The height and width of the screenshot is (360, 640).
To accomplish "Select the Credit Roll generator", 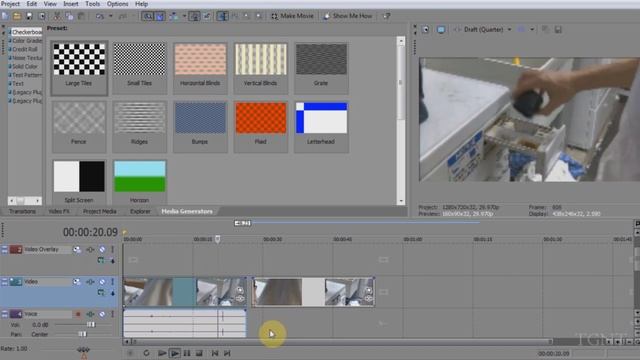I will [x=25, y=49].
